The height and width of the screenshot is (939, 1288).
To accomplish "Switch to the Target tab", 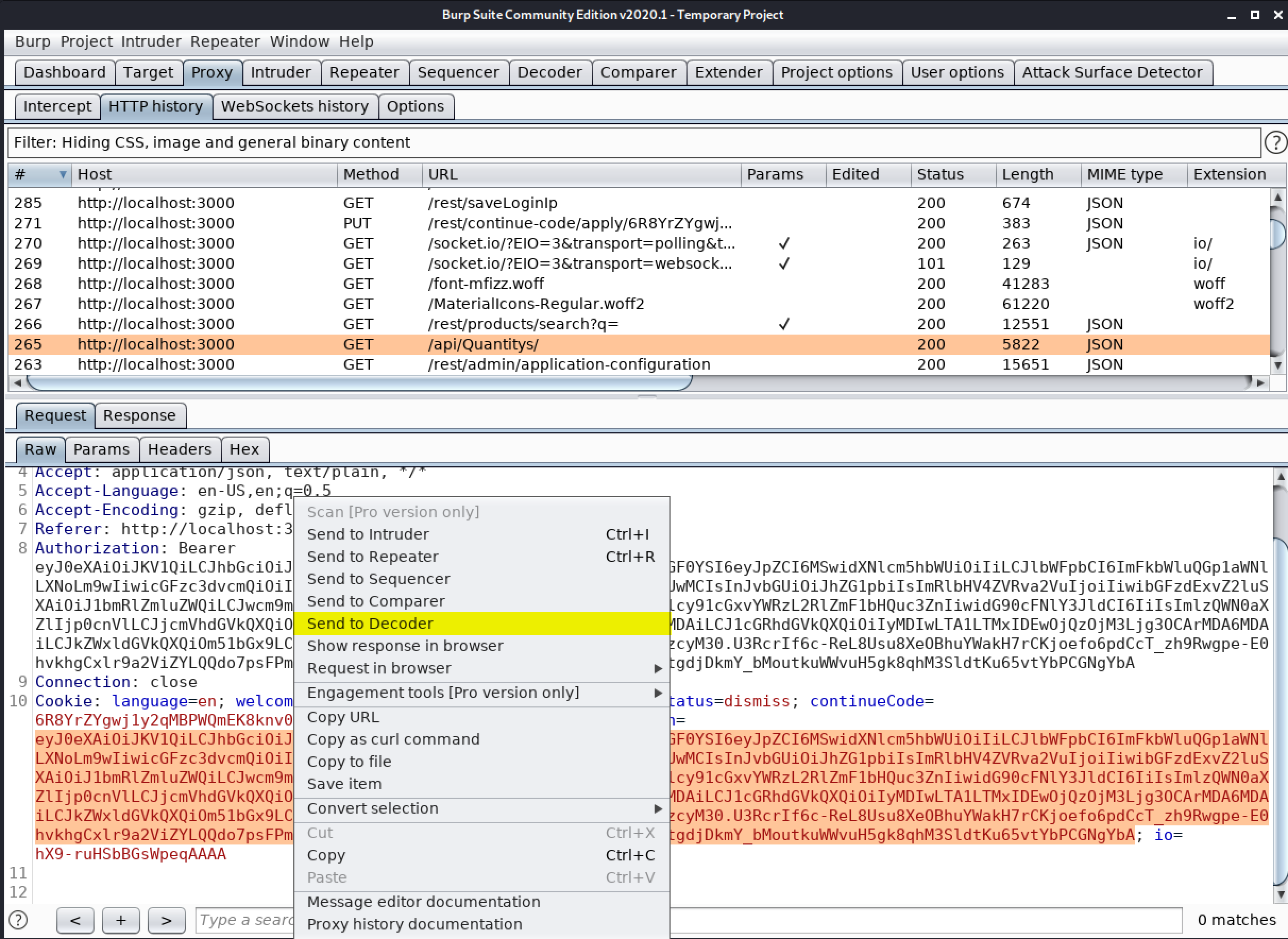I will (148, 73).
